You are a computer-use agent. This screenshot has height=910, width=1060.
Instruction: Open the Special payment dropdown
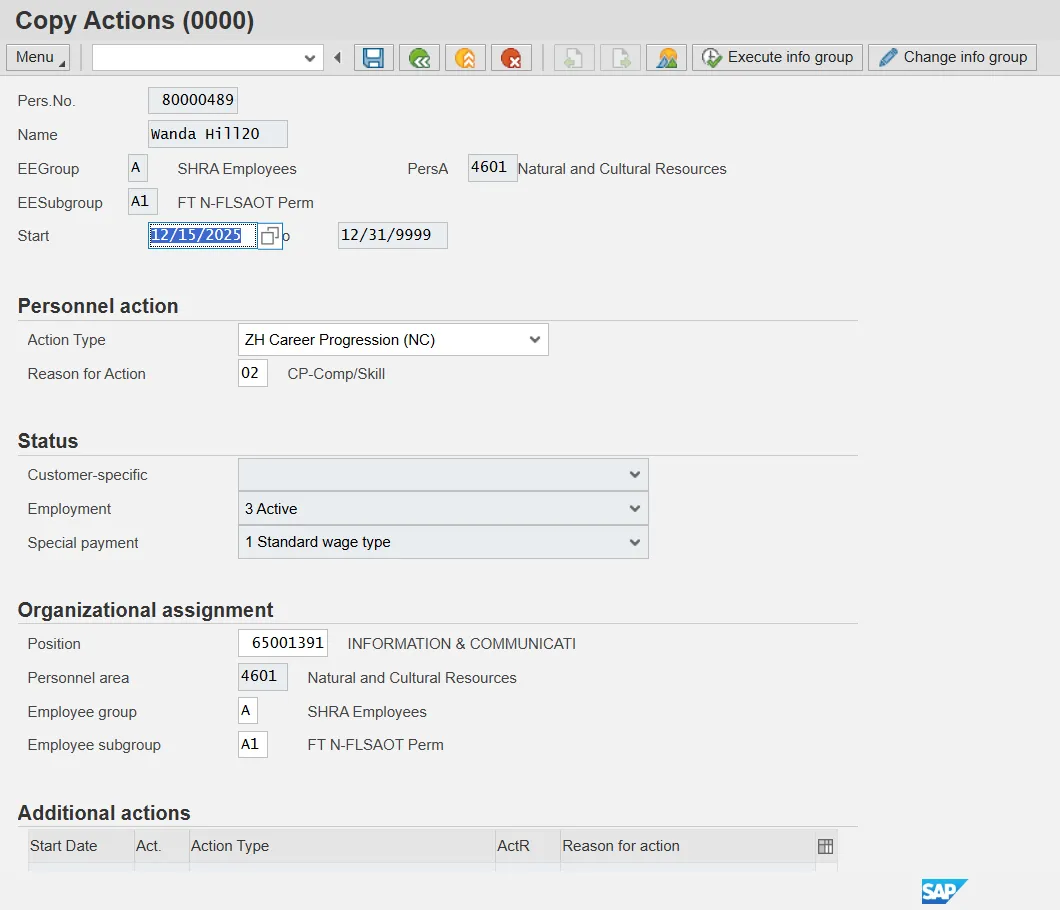point(634,542)
